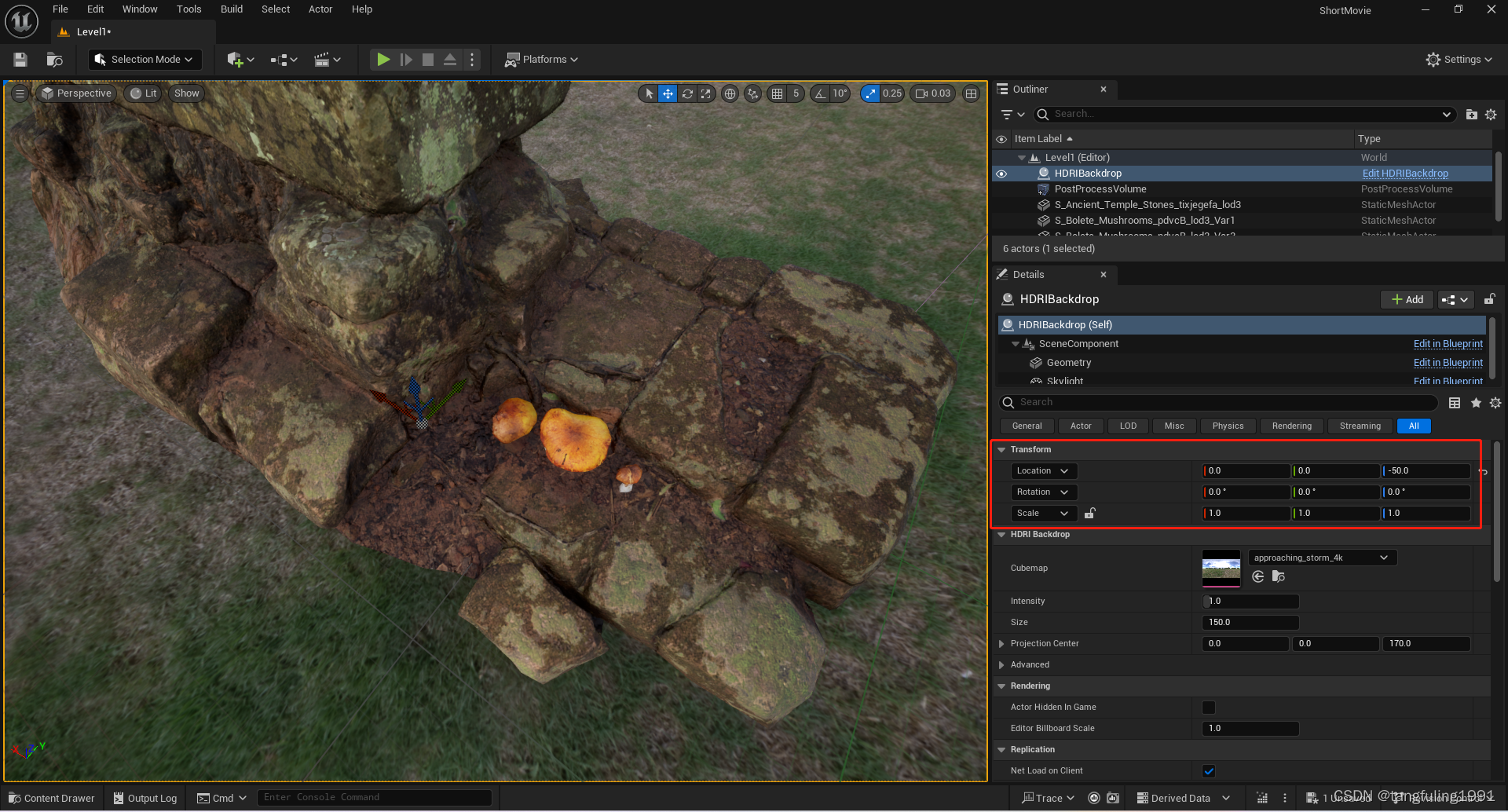
Task: Click the Eject button in play controls
Action: (450, 60)
